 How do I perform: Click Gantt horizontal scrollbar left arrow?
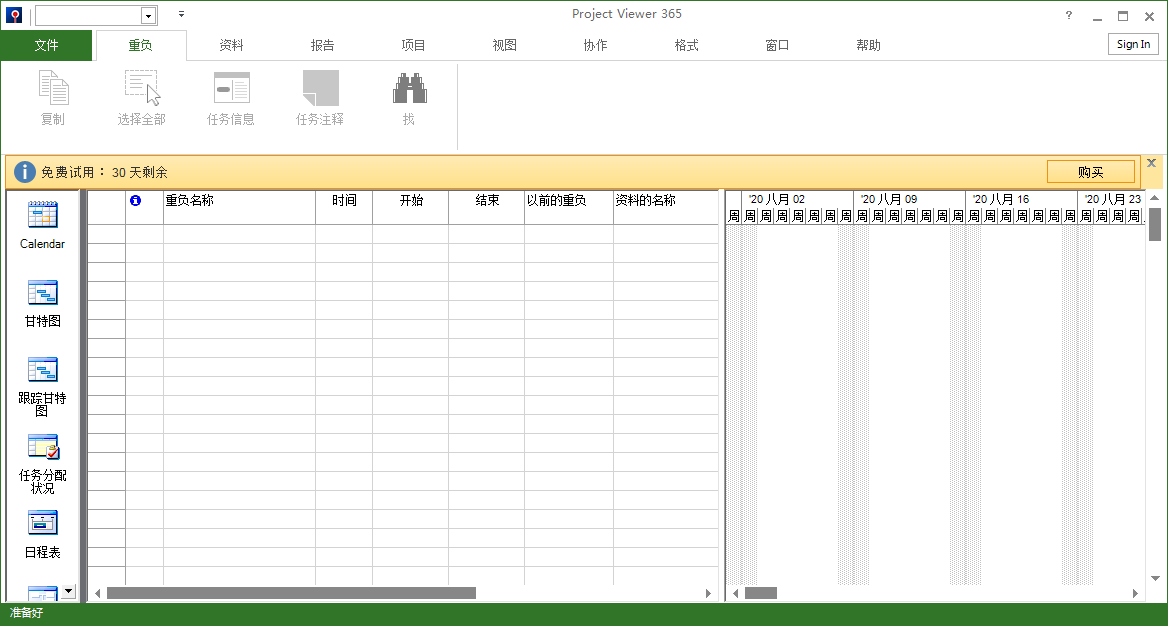point(735,593)
